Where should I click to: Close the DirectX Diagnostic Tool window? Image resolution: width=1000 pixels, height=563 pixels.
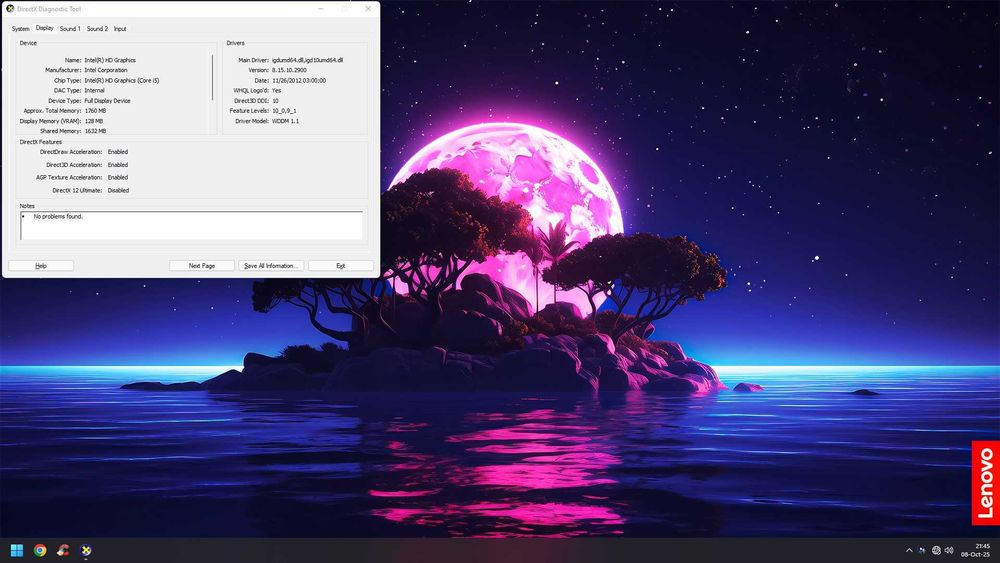coord(368,9)
